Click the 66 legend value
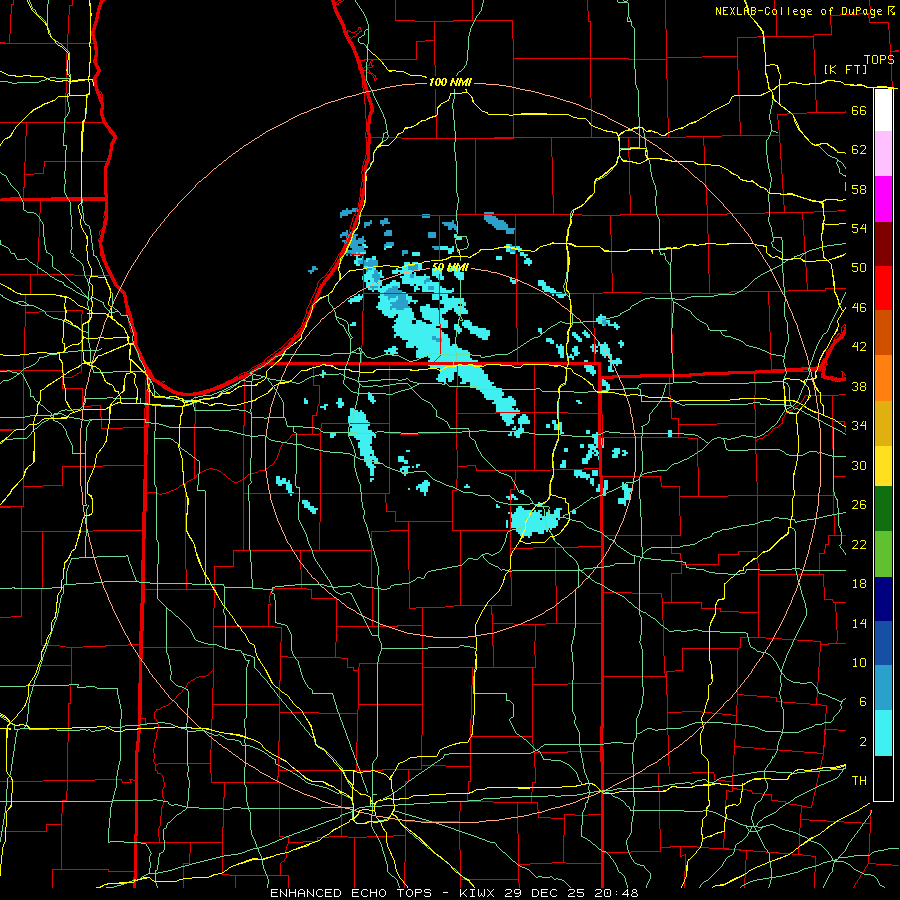900x900 pixels. click(x=859, y=110)
